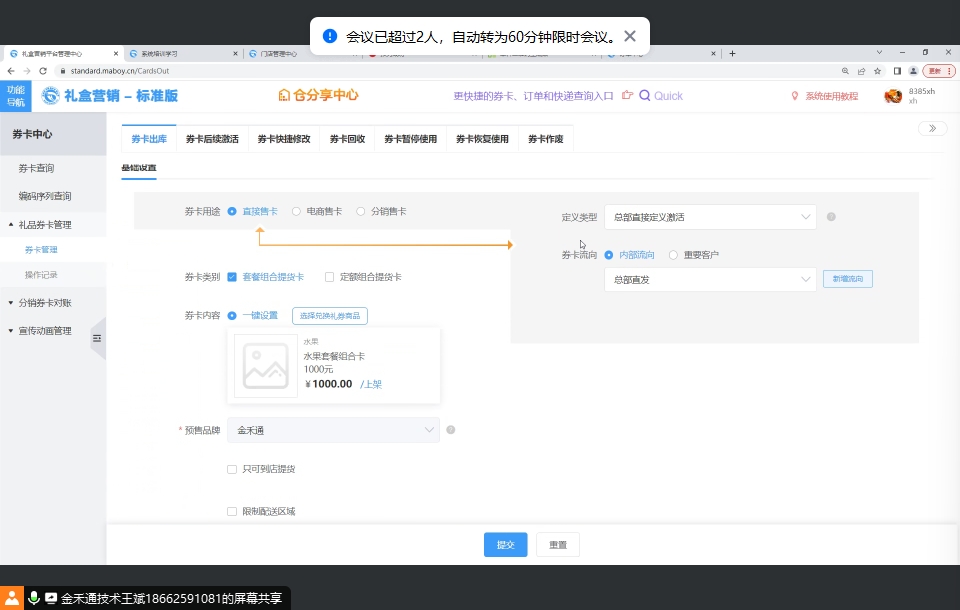Check the 定额组合提货卡 checkbox
The image size is (960, 610).
coord(330,277)
